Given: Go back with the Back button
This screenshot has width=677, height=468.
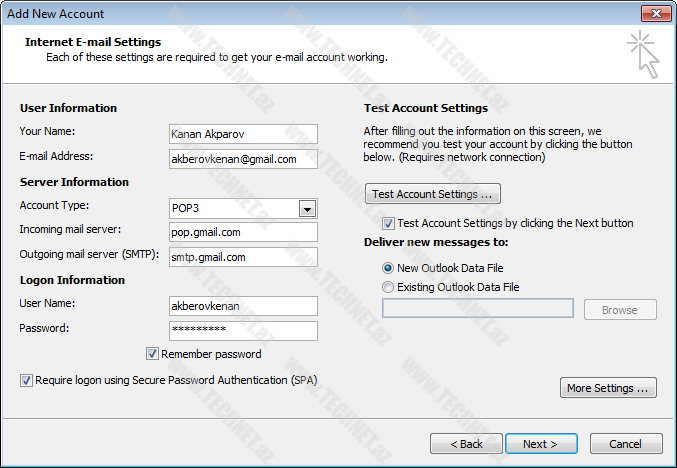Looking at the screenshot, I should click(x=466, y=444).
